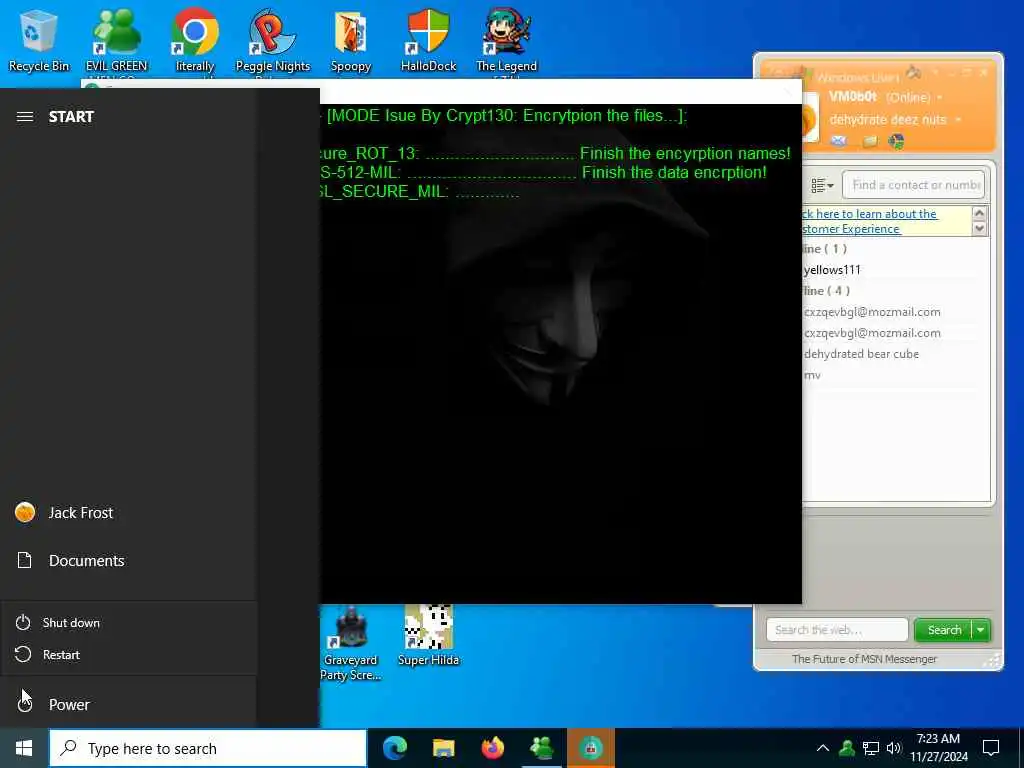
Task: Select the second cxzqevbgl@mozmail.com contact
Action: (872, 333)
